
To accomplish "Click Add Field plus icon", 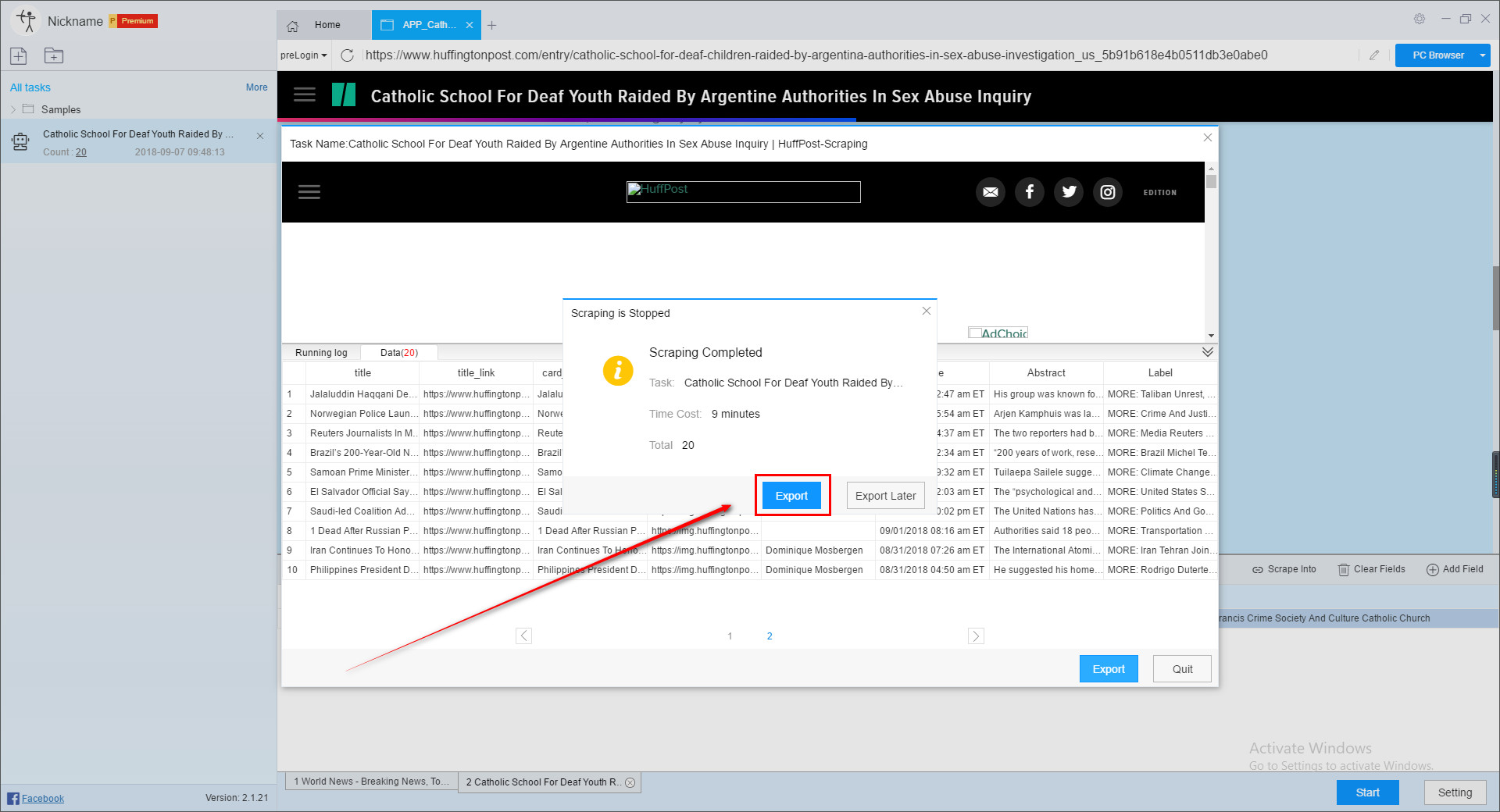I will pyautogui.click(x=1433, y=570).
